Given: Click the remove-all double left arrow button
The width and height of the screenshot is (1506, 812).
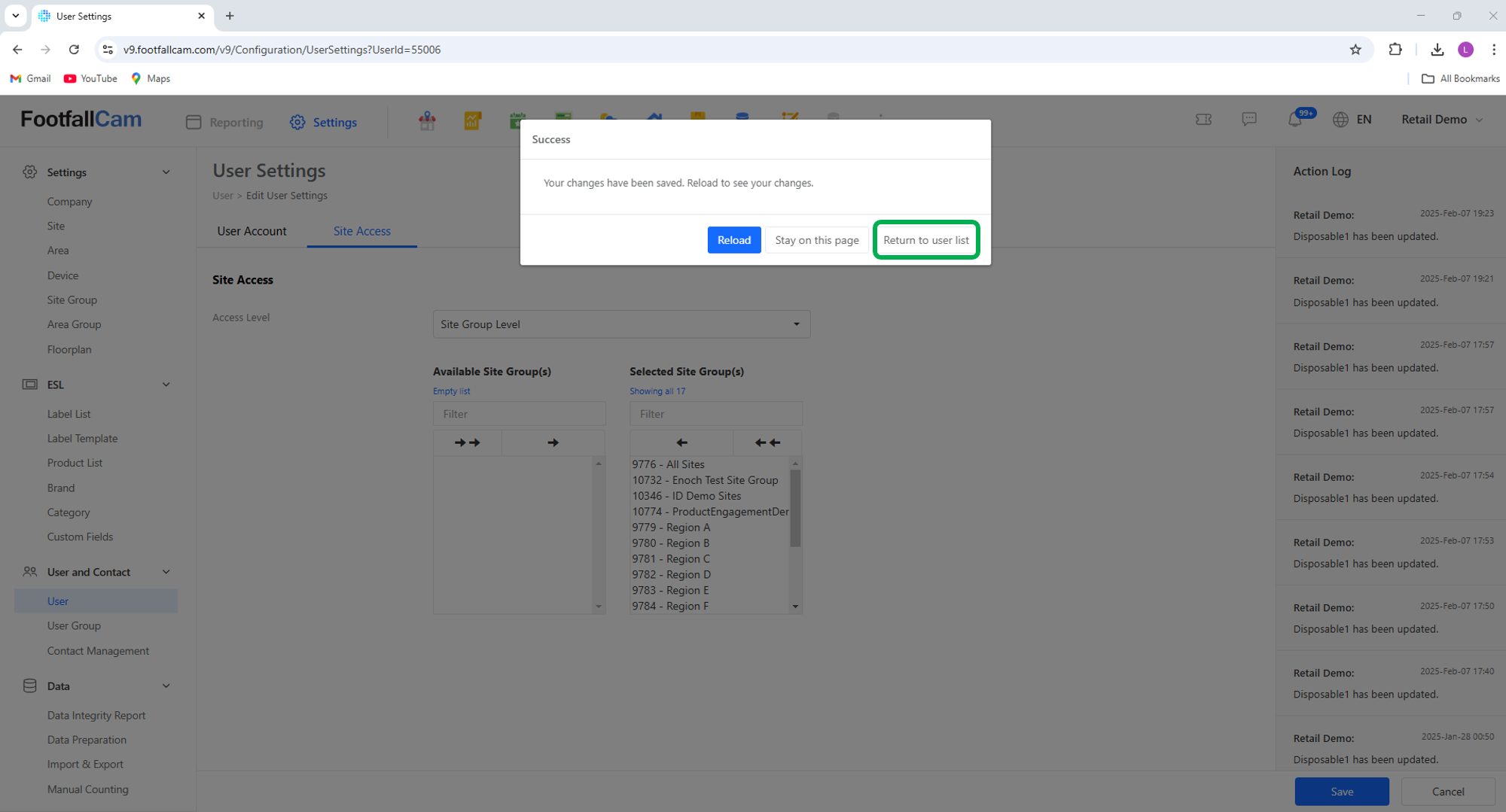Looking at the screenshot, I should pos(767,442).
